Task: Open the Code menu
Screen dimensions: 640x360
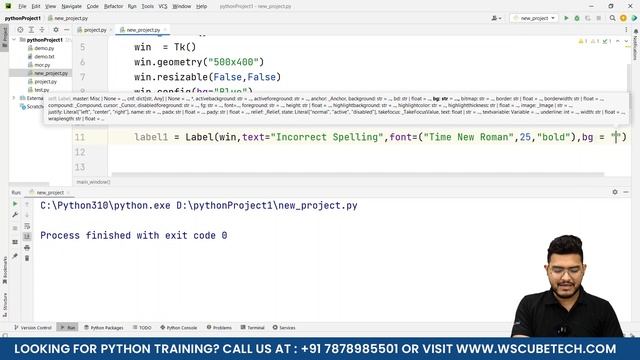Action: pos(93,6)
